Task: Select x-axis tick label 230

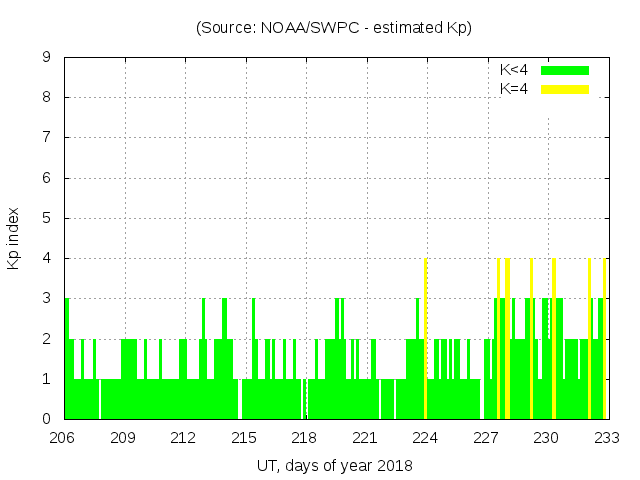Action: click(546, 438)
